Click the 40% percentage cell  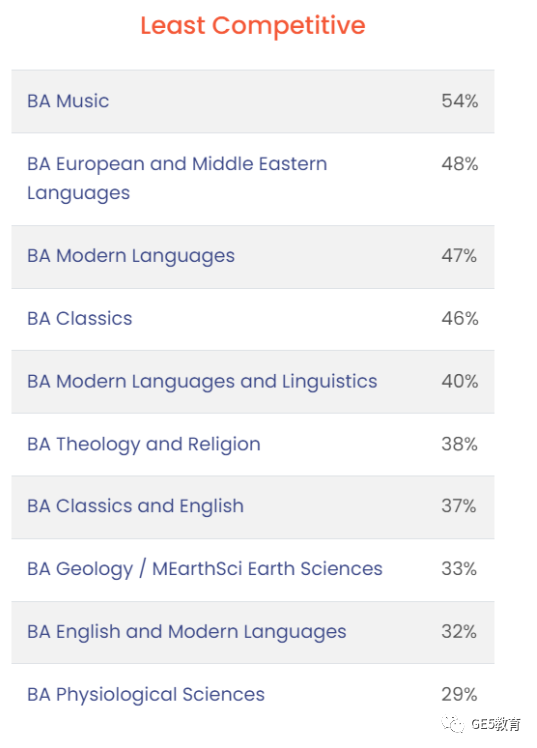[460, 381]
